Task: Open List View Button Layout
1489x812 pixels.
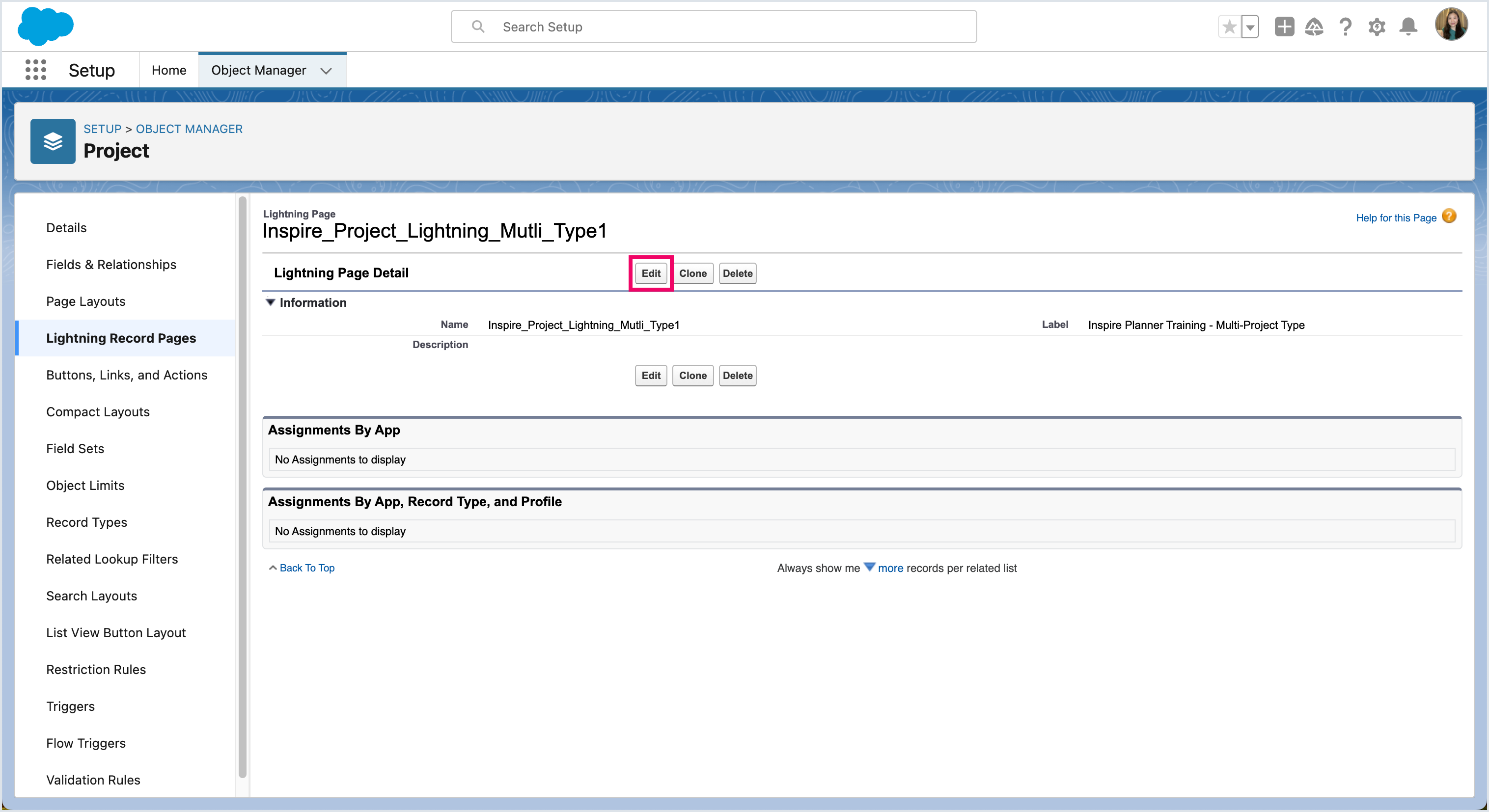Action: click(115, 633)
